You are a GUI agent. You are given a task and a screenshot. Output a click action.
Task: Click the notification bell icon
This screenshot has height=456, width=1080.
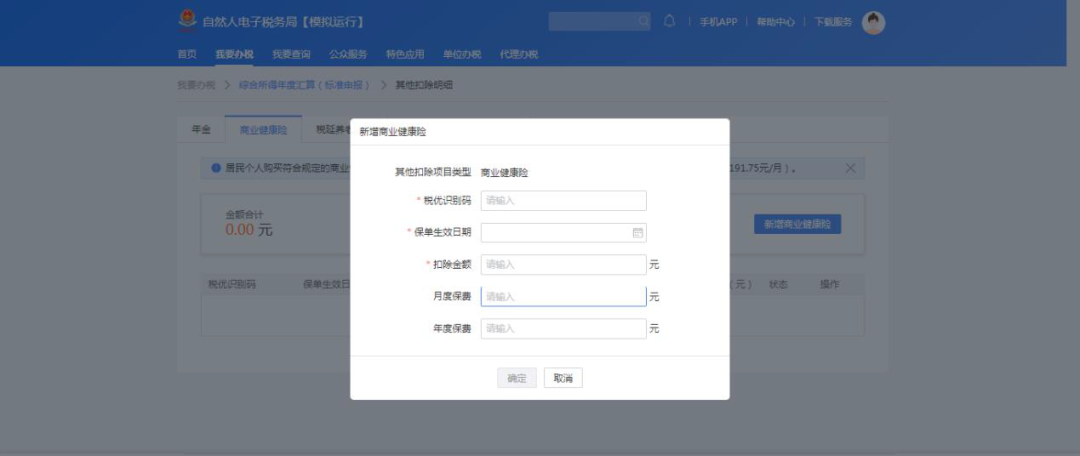click(669, 21)
